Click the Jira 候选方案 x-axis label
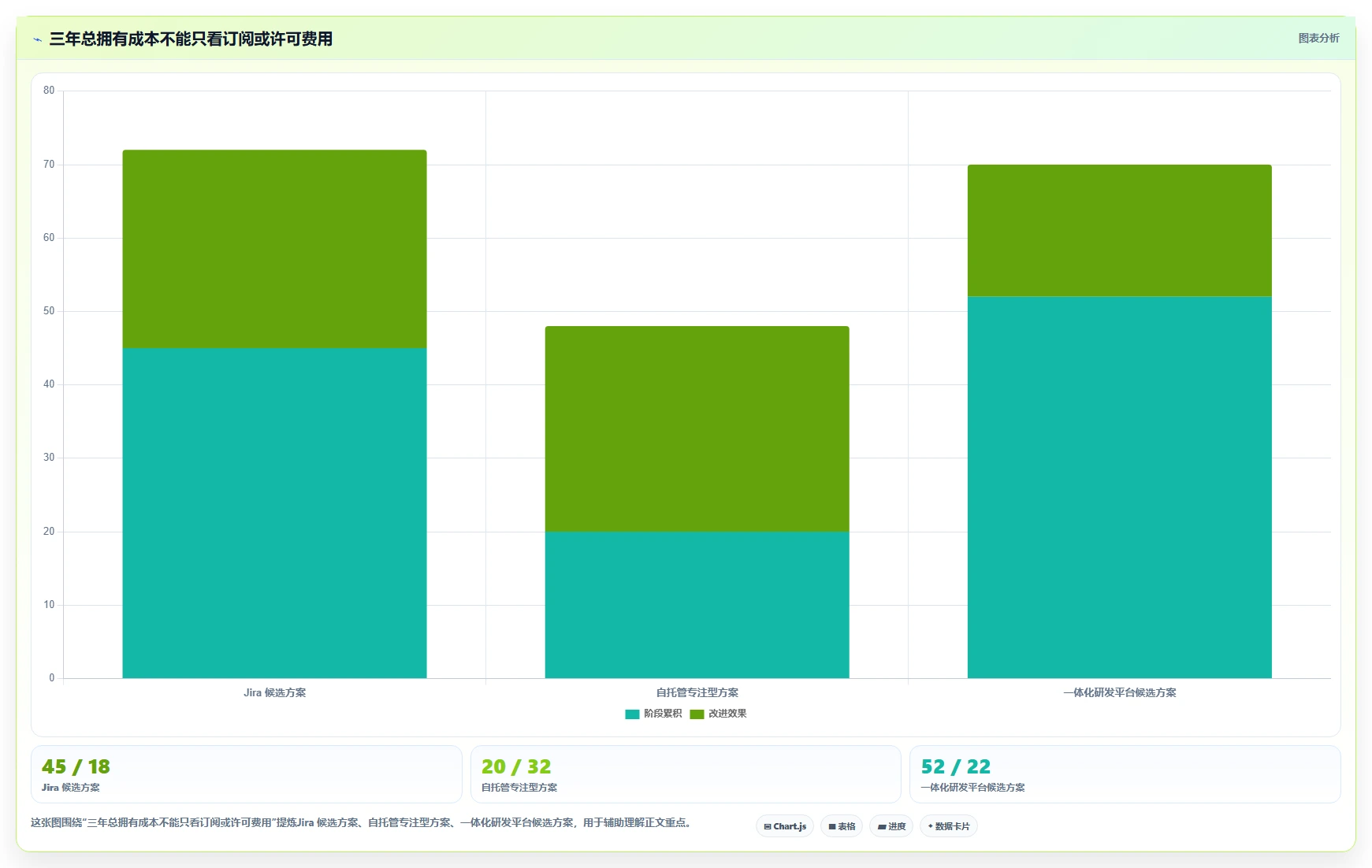The image size is (1372, 868). [x=274, y=693]
